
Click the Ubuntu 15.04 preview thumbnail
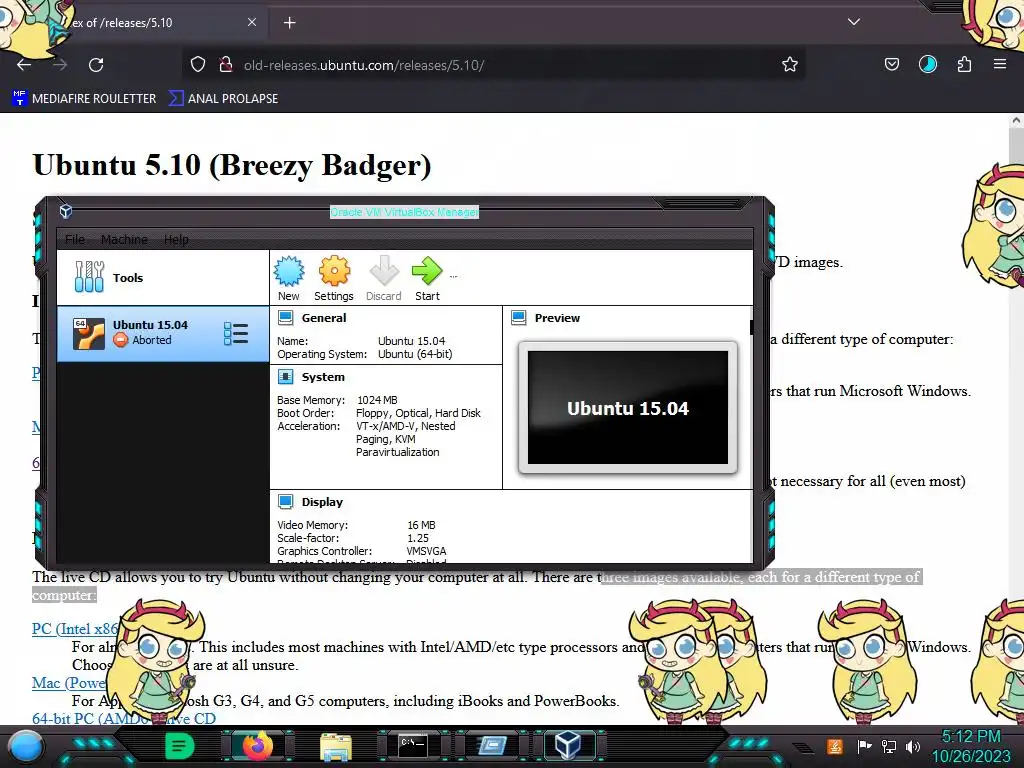pos(628,408)
